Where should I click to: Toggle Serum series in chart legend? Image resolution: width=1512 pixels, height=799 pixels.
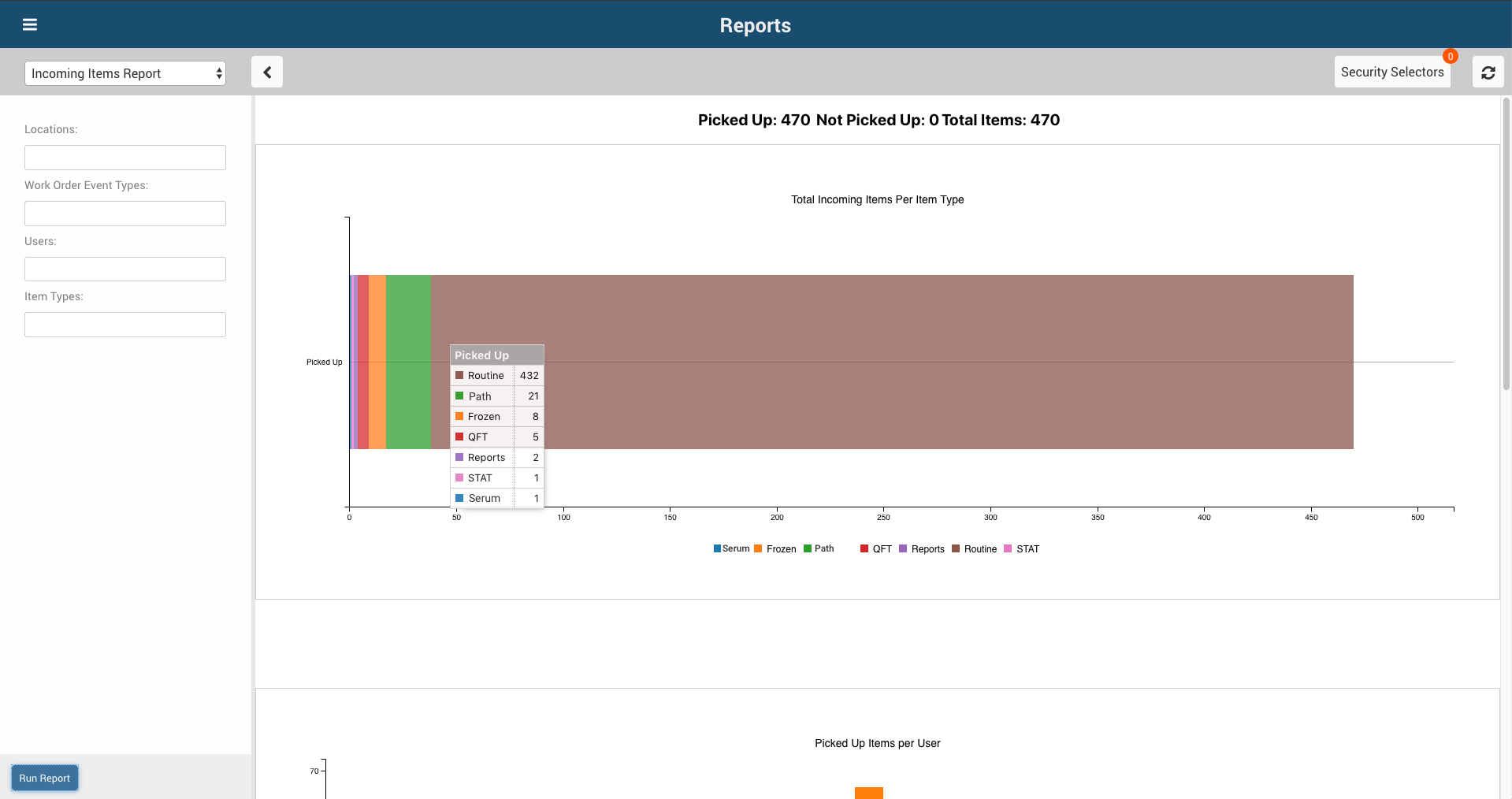click(x=731, y=548)
